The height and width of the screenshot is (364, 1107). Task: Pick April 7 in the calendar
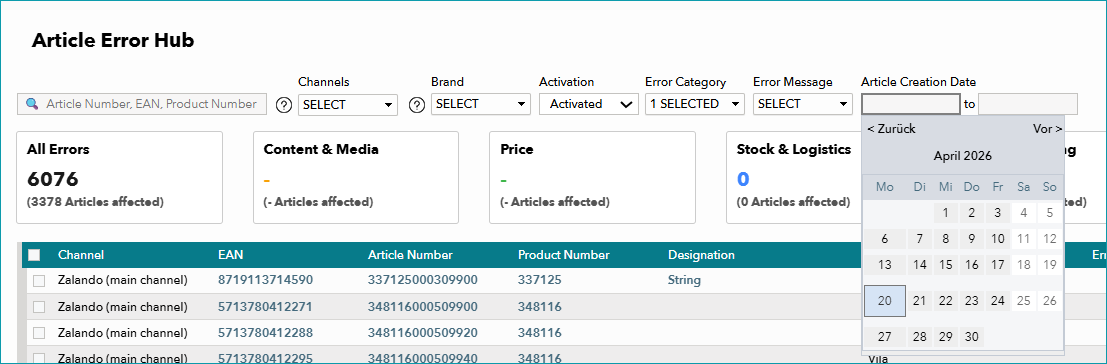pos(919,238)
